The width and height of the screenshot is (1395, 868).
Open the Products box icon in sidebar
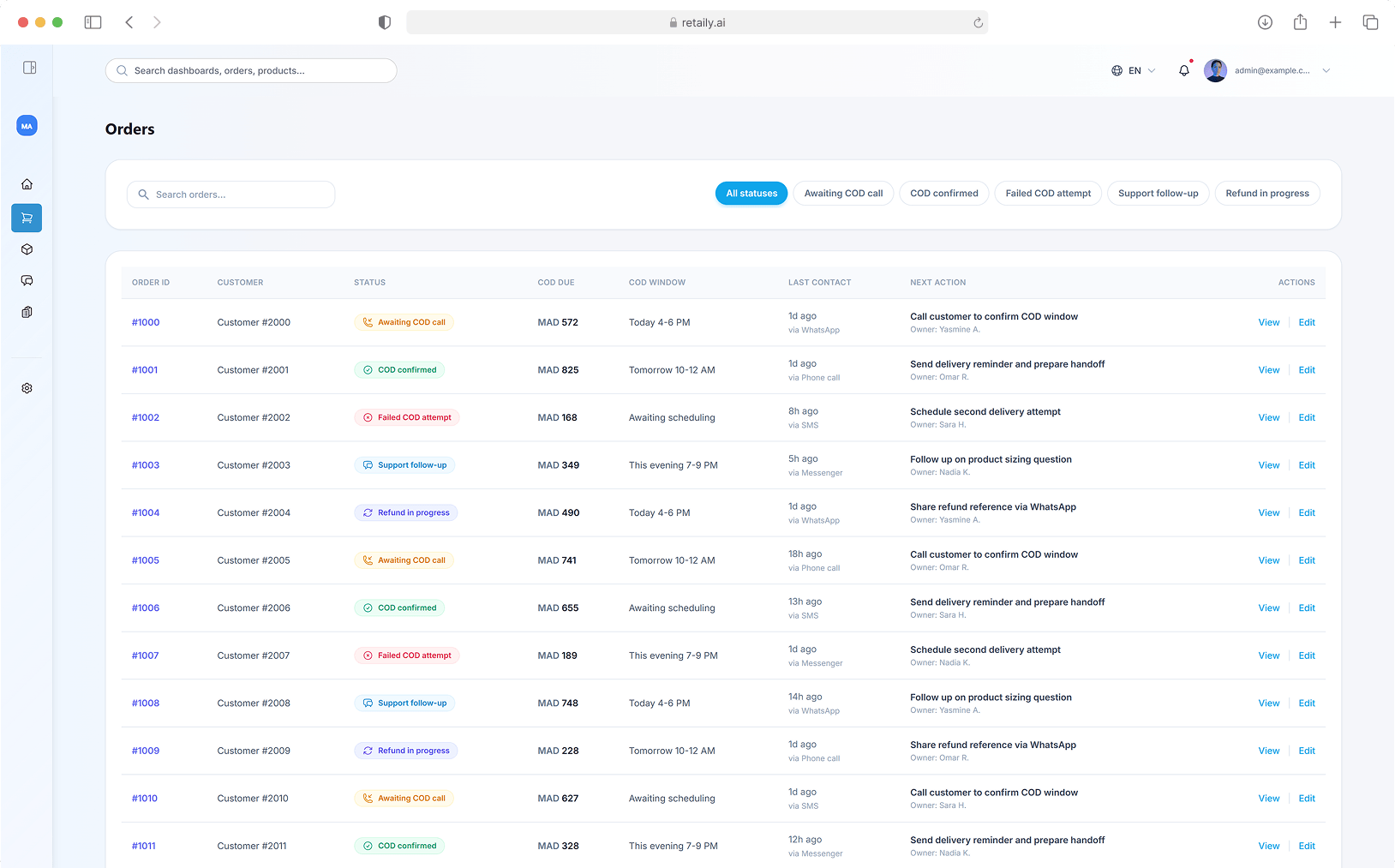[x=27, y=249]
